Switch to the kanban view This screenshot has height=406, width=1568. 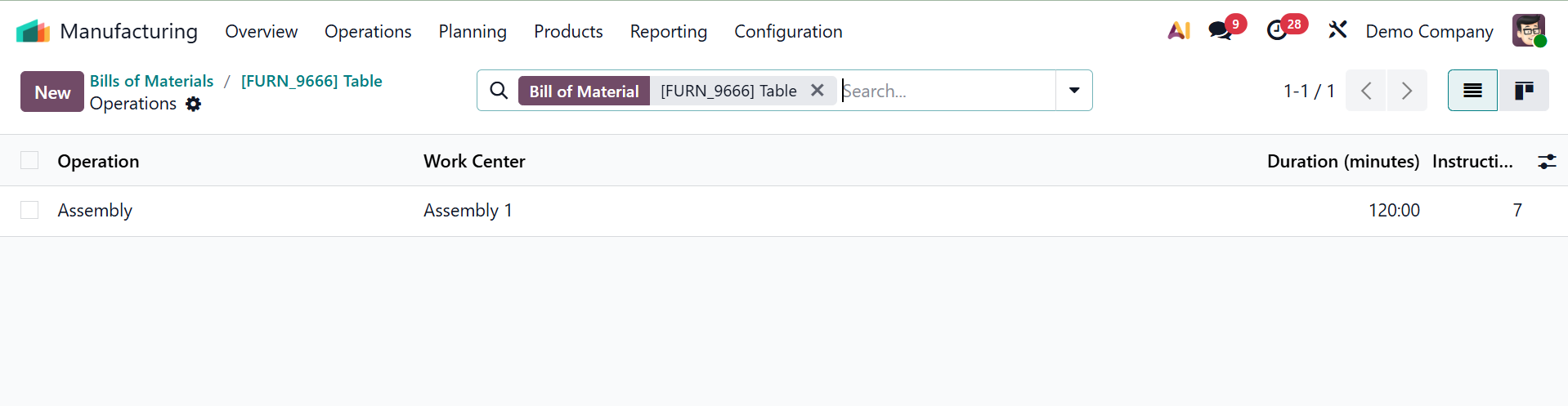point(1523,91)
